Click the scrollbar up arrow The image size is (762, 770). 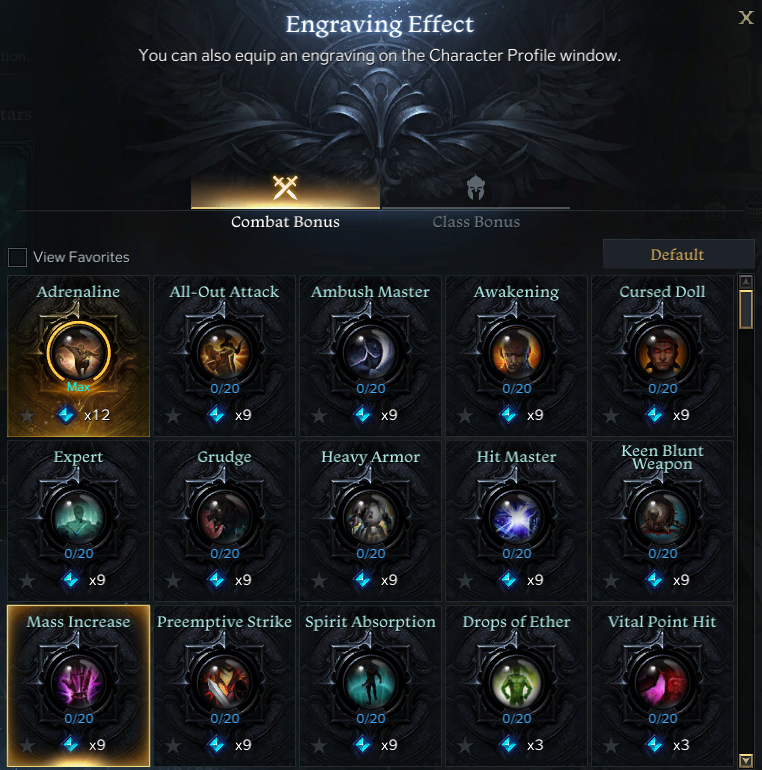[746, 281]
